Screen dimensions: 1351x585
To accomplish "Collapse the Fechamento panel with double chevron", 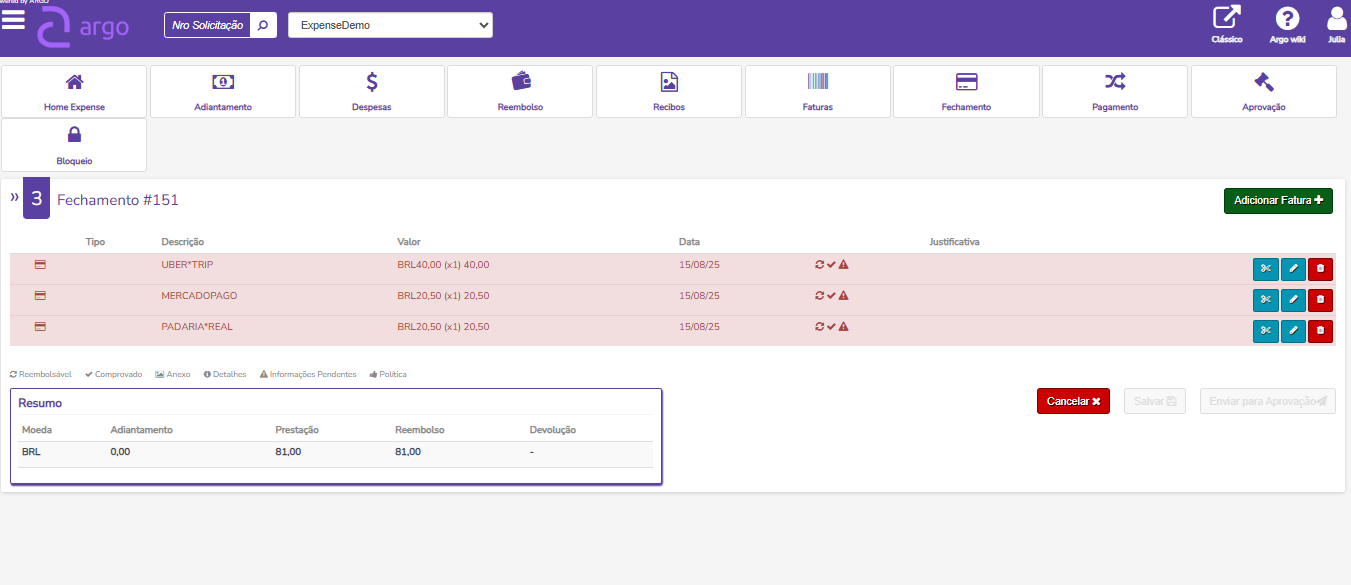I will (14, 198).
